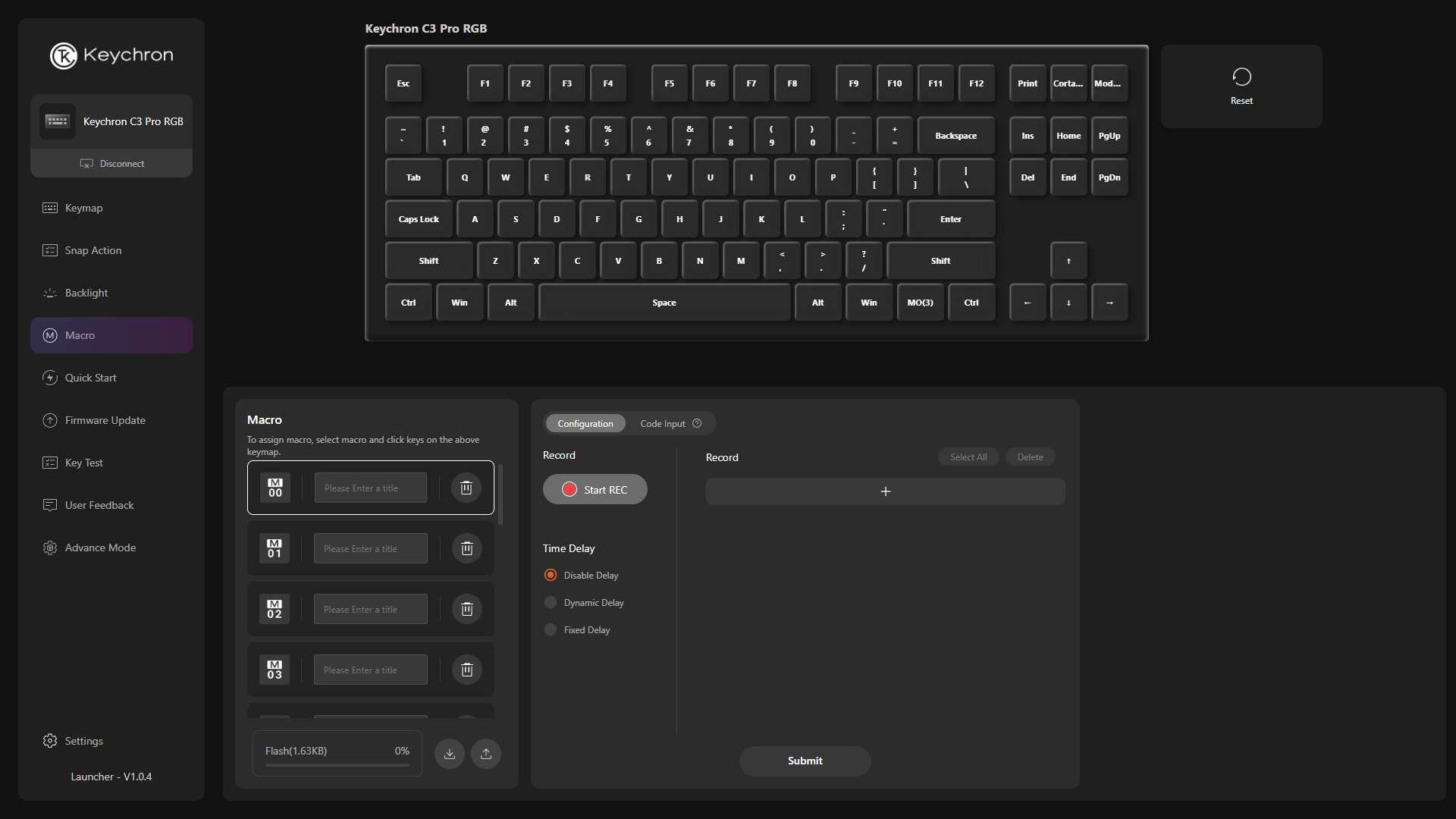
Task: Open the Snap Action section
Action: [111, 250]
